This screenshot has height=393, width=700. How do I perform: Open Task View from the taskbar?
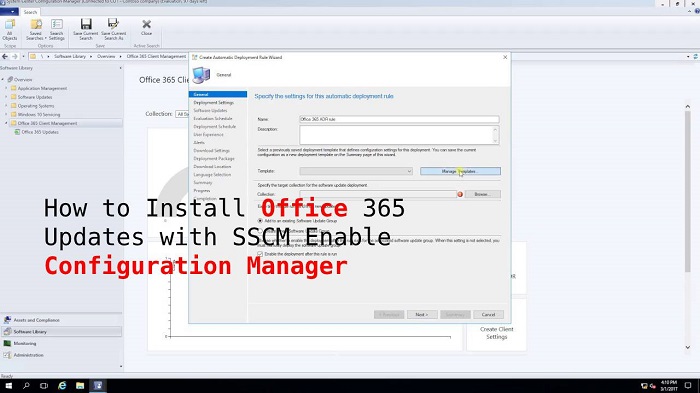click(44, 385)
